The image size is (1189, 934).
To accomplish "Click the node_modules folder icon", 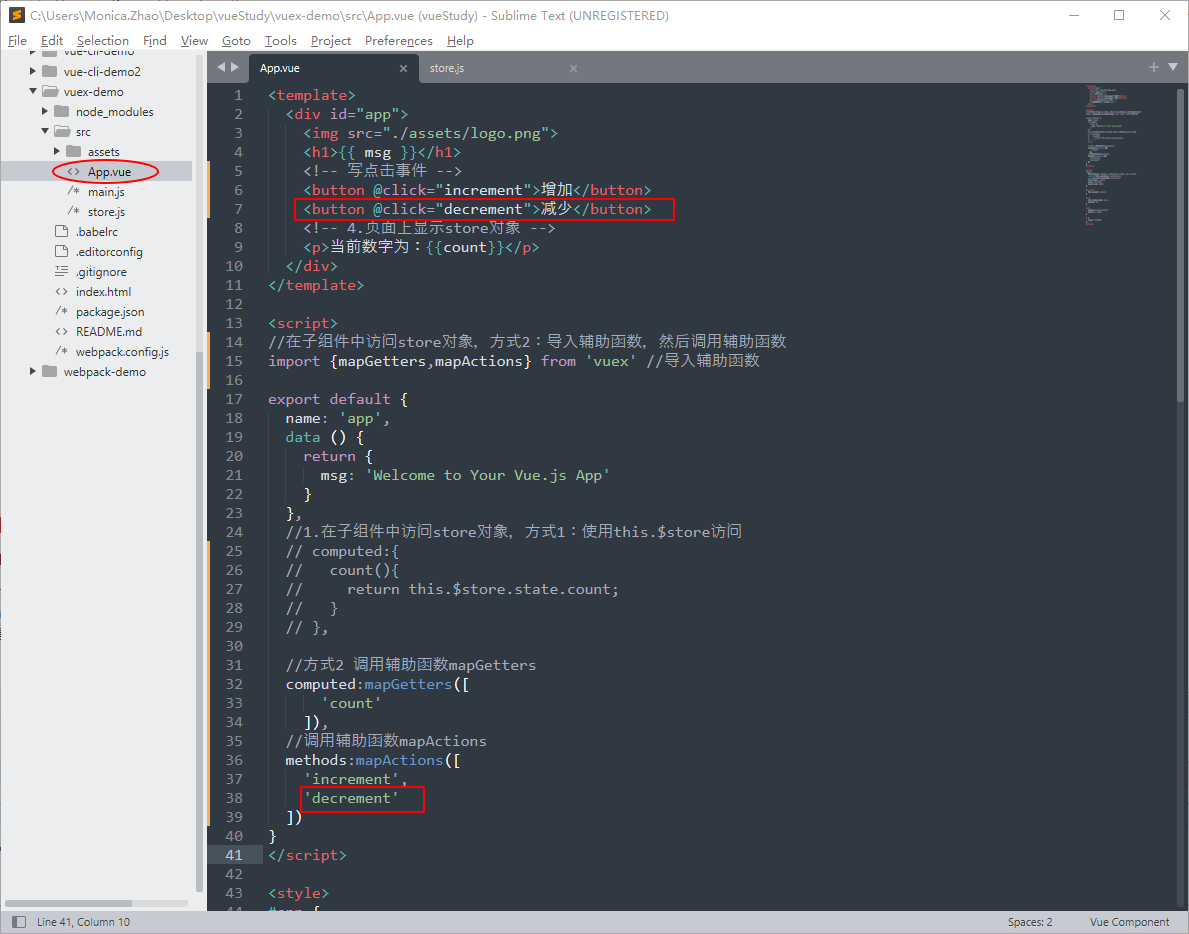I will pos(62,111).
